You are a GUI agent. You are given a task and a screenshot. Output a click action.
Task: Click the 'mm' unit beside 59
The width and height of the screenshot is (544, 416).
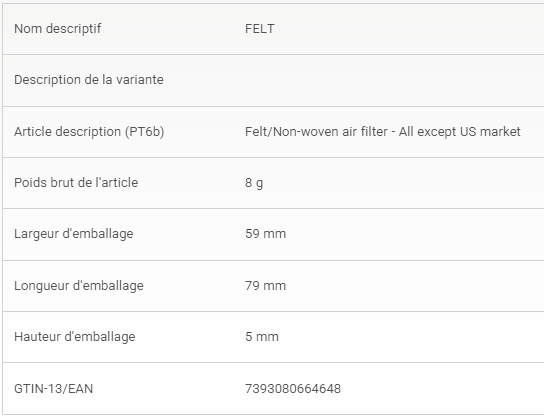[275, 235]
